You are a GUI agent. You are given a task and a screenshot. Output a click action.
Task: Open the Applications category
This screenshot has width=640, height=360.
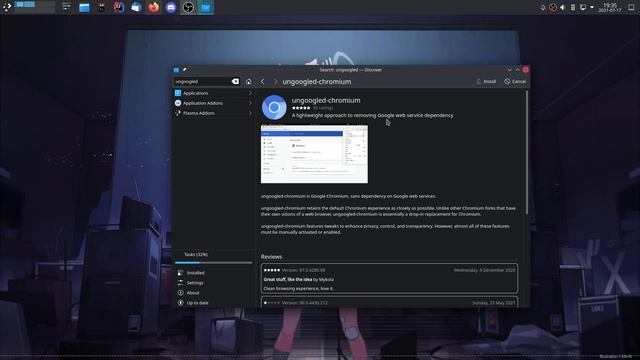(213, 93)
